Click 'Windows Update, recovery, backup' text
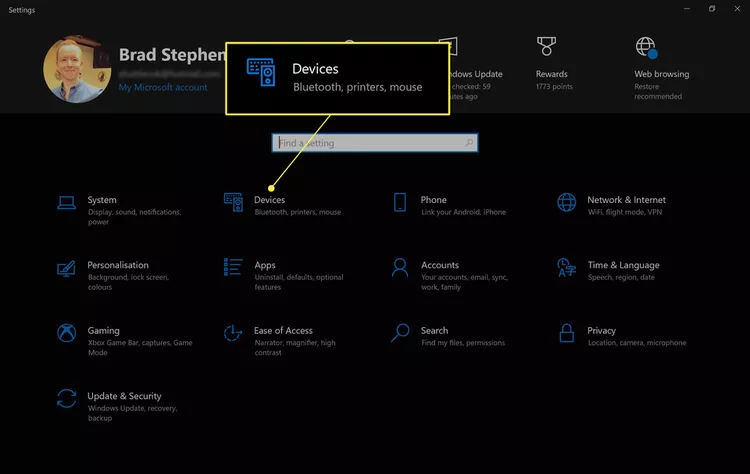This screenshot has height=474, width=750. coord(132,413)
